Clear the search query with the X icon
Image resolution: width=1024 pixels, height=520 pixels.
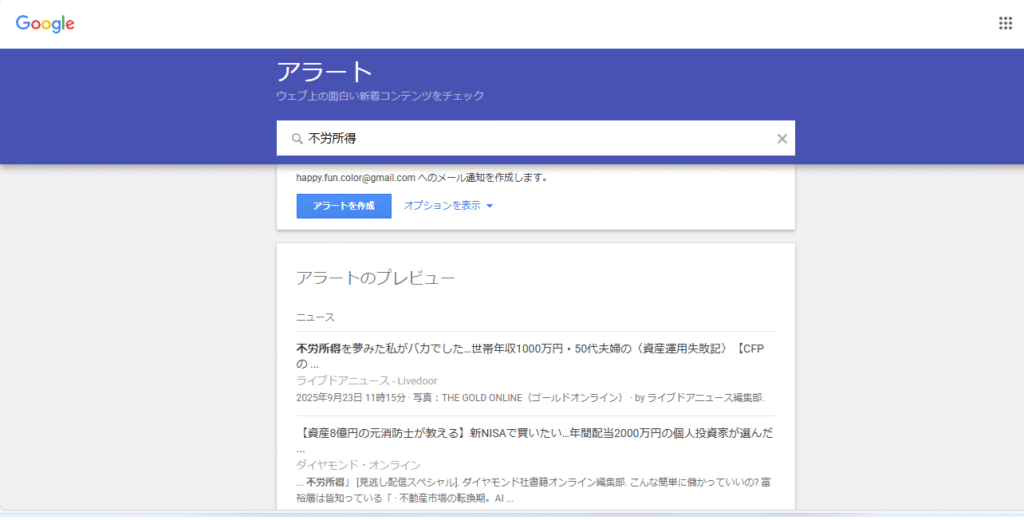pyautogui.click(x=782, y=139)
